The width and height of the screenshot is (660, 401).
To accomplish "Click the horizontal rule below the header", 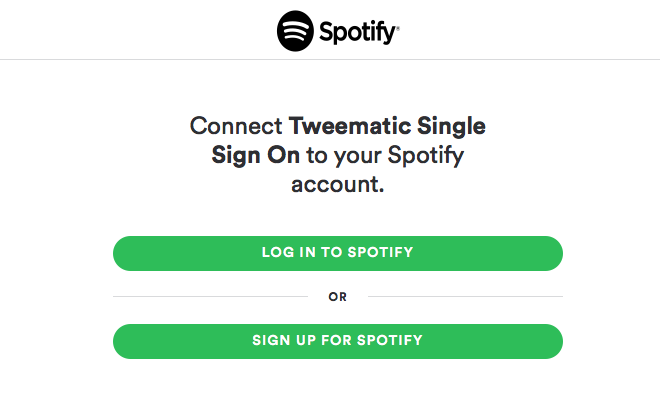I will tap(330, 59).
